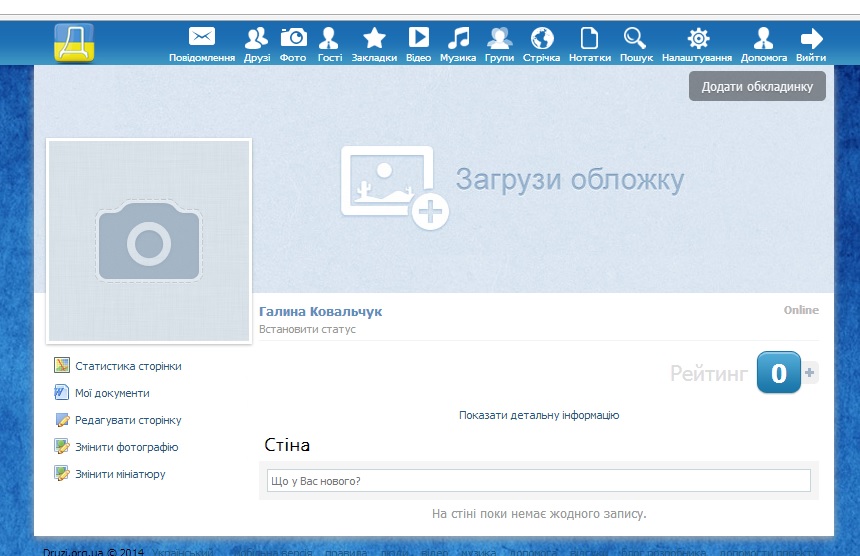Click Встановити статус link
The height and width of the screenshot is (556, 860).
[307, 329]
